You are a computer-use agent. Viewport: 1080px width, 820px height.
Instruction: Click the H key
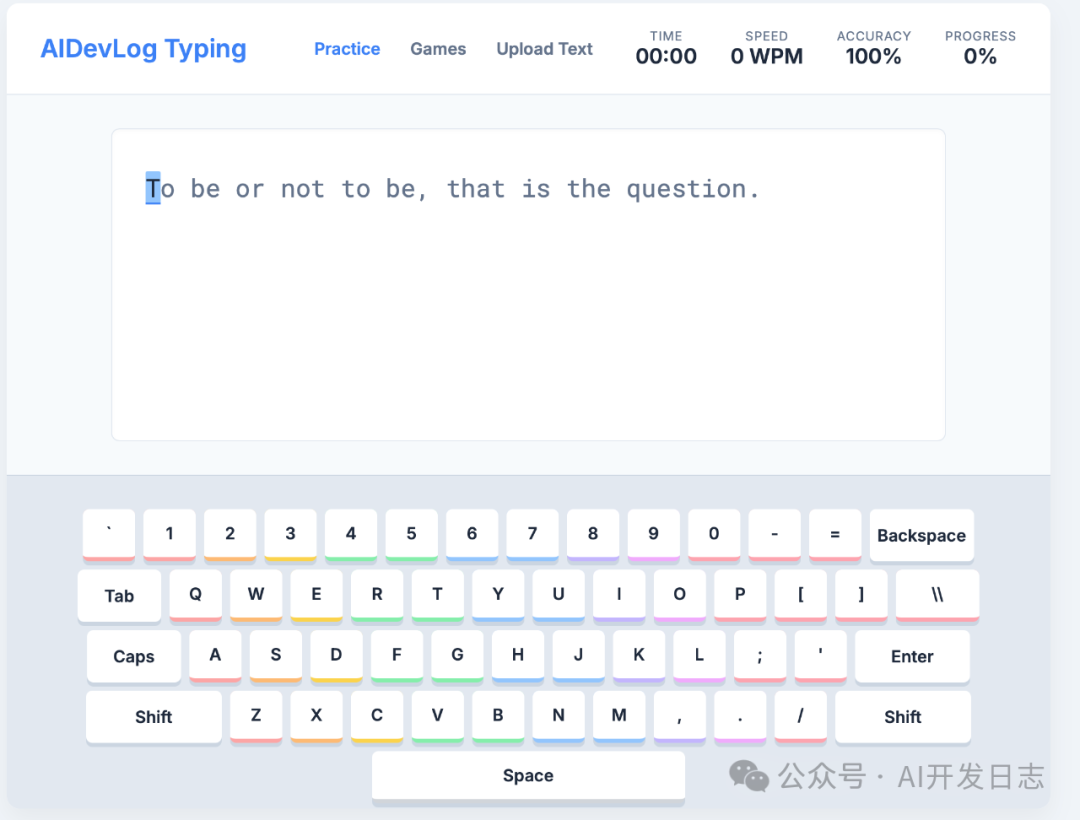point(518,656)
